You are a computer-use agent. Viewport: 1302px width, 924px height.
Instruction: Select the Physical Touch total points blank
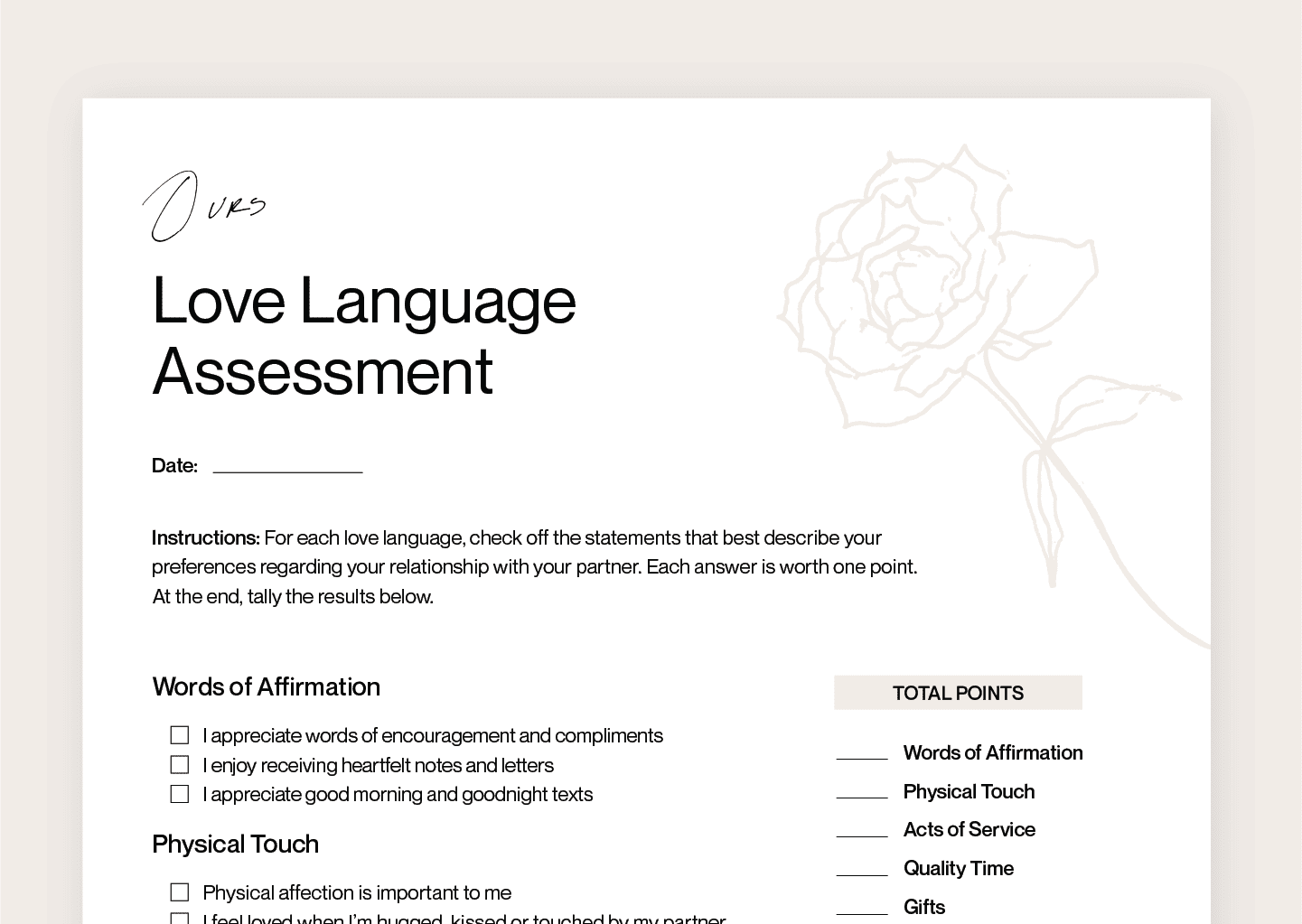click(x=861, y=792)
